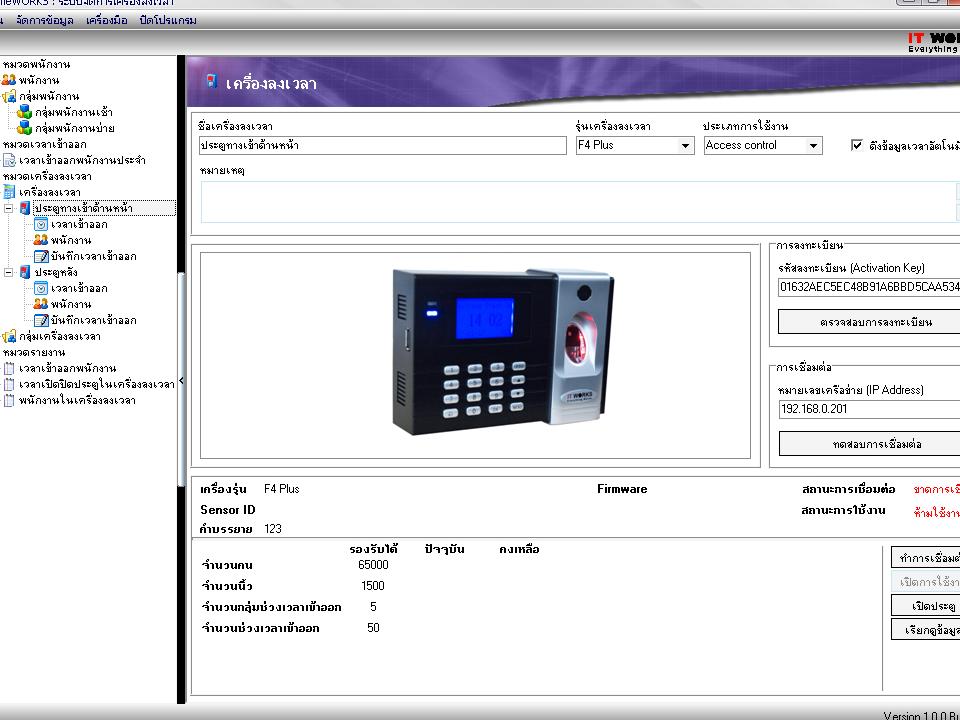Click the กลุ่มเครื่องลงเวลา folder icon
The height and width of the screenshot is (720, 960).
coord(9,336)
